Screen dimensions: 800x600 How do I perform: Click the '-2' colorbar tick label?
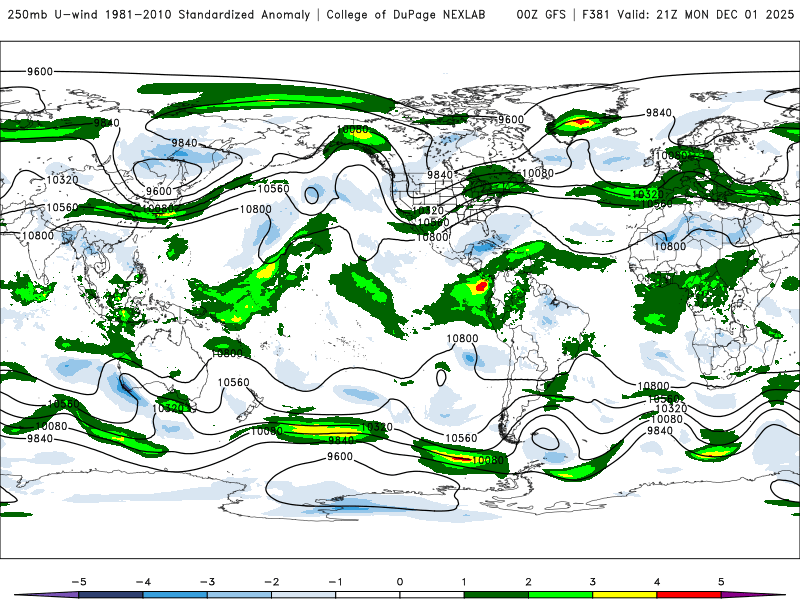tap(271, 582)
